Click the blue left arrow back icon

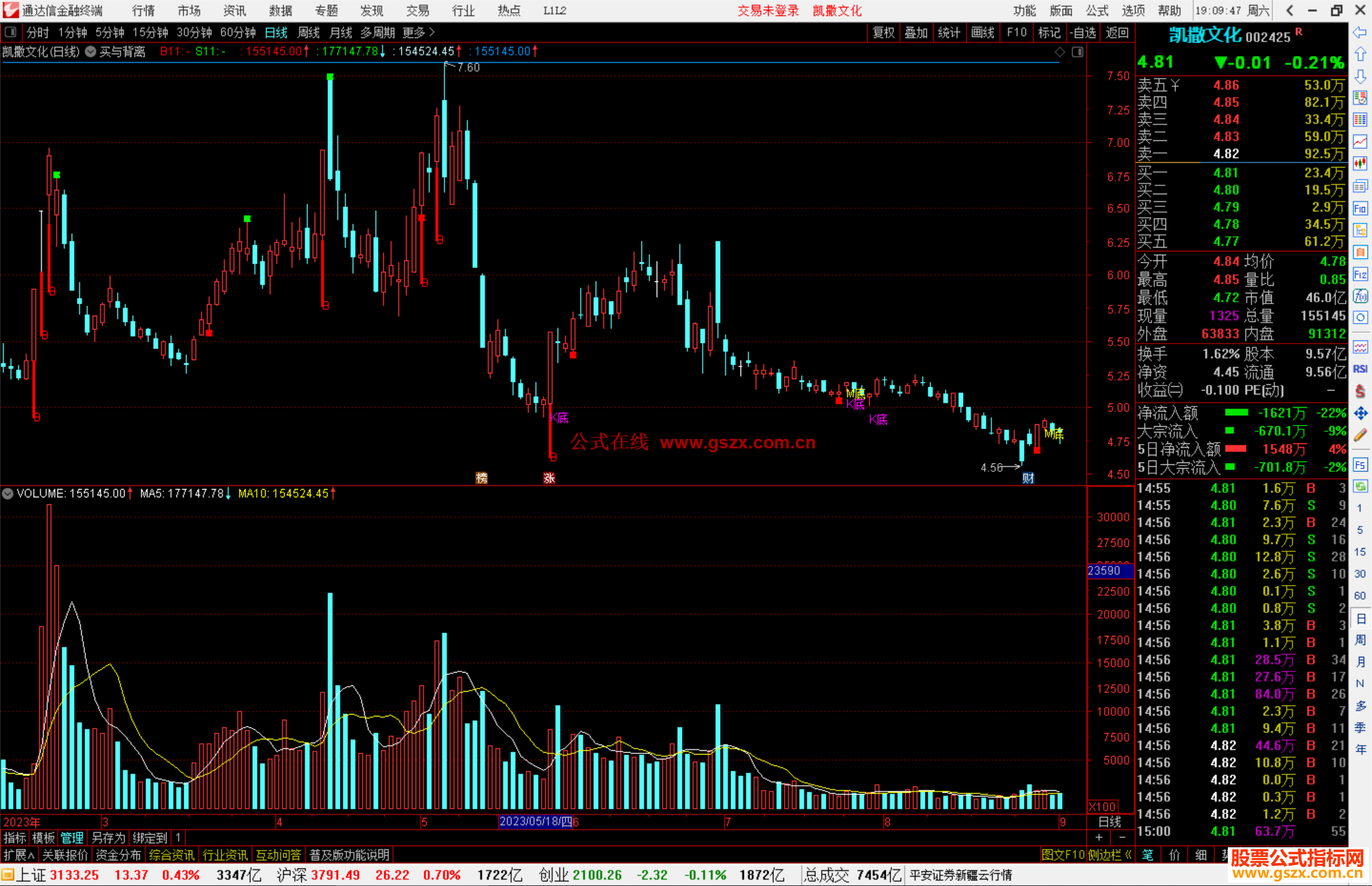click(1360, 32)
